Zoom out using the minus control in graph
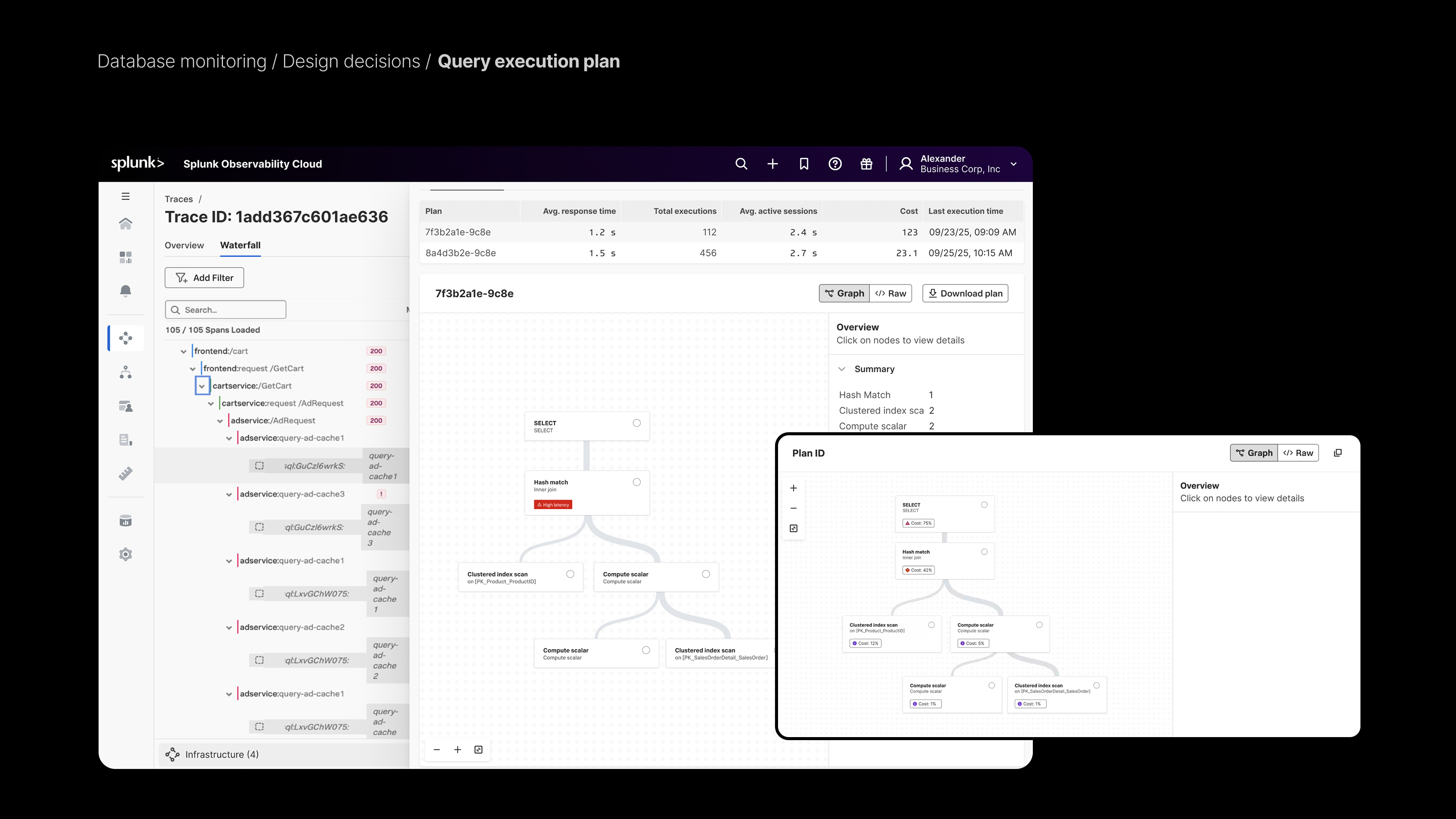This screenshot has width=1456, height=819. pos(436,750)
